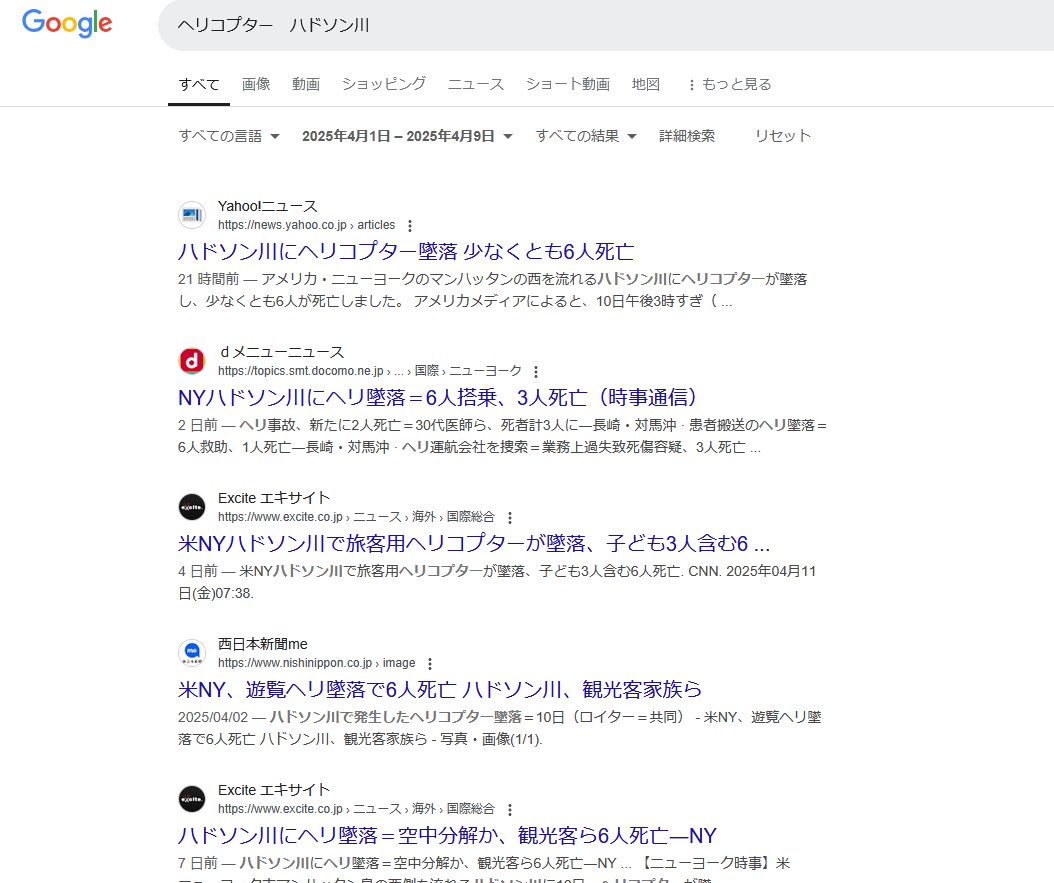
Task: Open the ショート動画 tab
Action: point(568,84)
